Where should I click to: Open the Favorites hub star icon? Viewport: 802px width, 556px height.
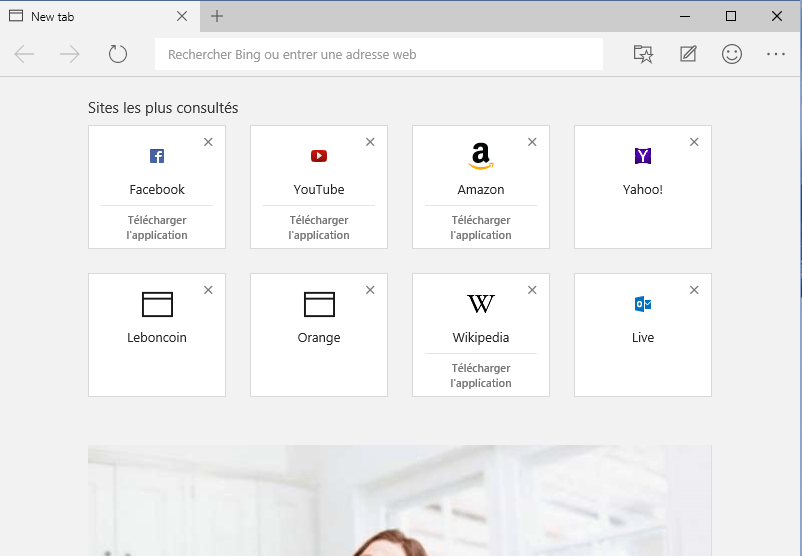tap(643, 54)
